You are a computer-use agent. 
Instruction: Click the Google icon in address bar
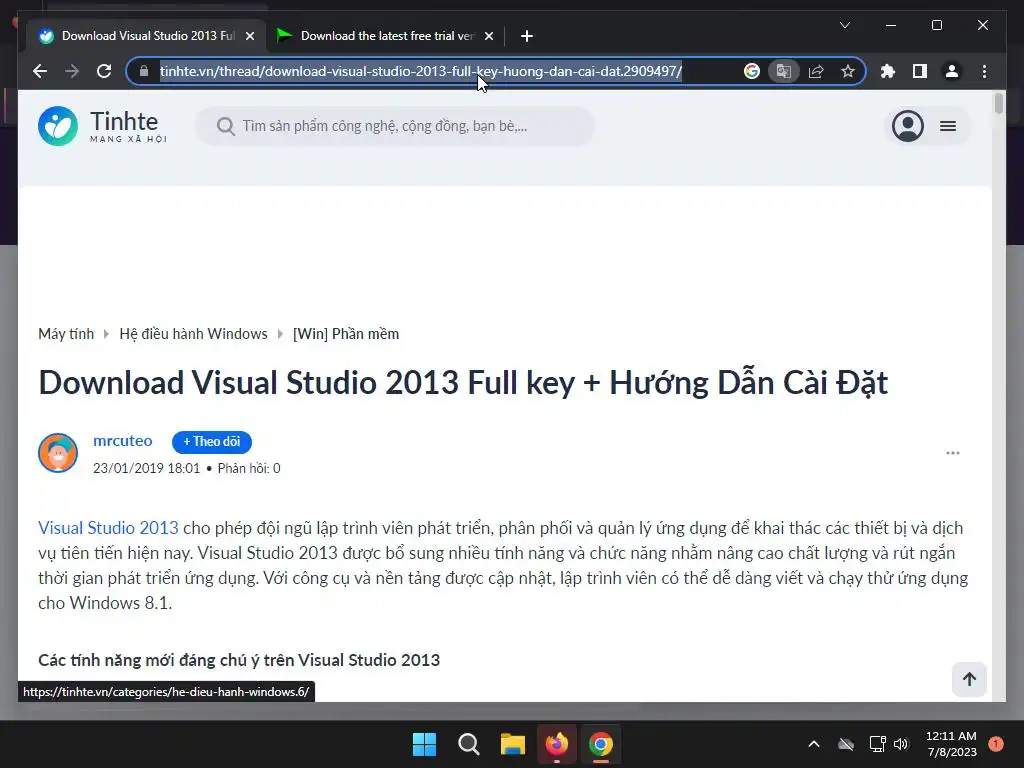(x=752, y=71)
